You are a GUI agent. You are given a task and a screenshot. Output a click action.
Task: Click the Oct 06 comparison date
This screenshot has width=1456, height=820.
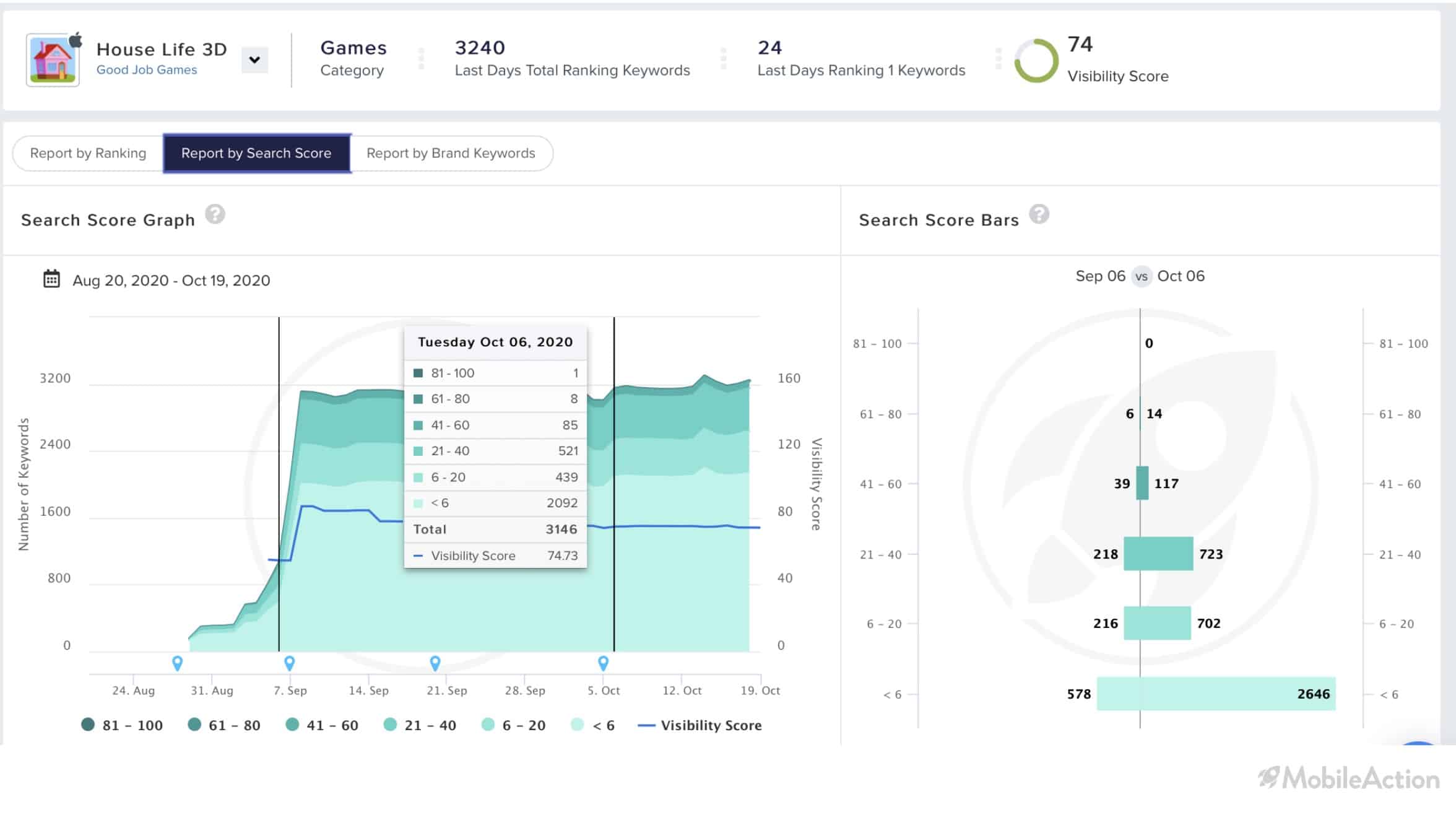pyautogui.click(x=1181, y=276)
